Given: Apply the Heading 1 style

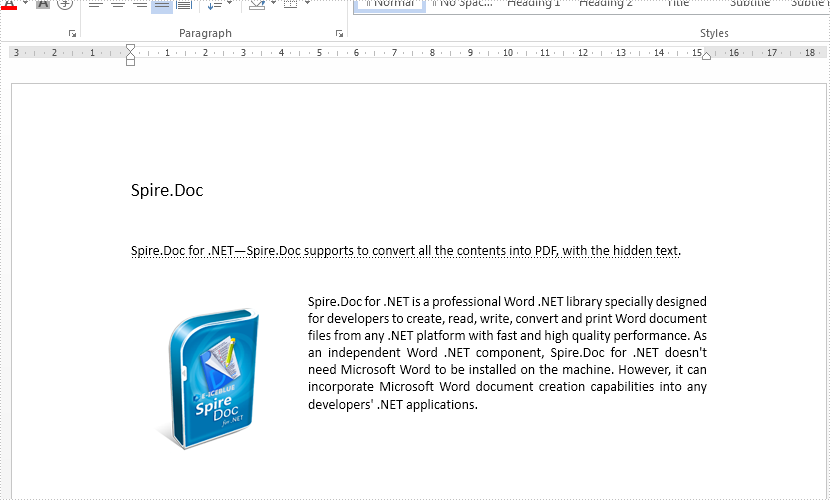Looking at the screenshot, I should tap(534, 4).
